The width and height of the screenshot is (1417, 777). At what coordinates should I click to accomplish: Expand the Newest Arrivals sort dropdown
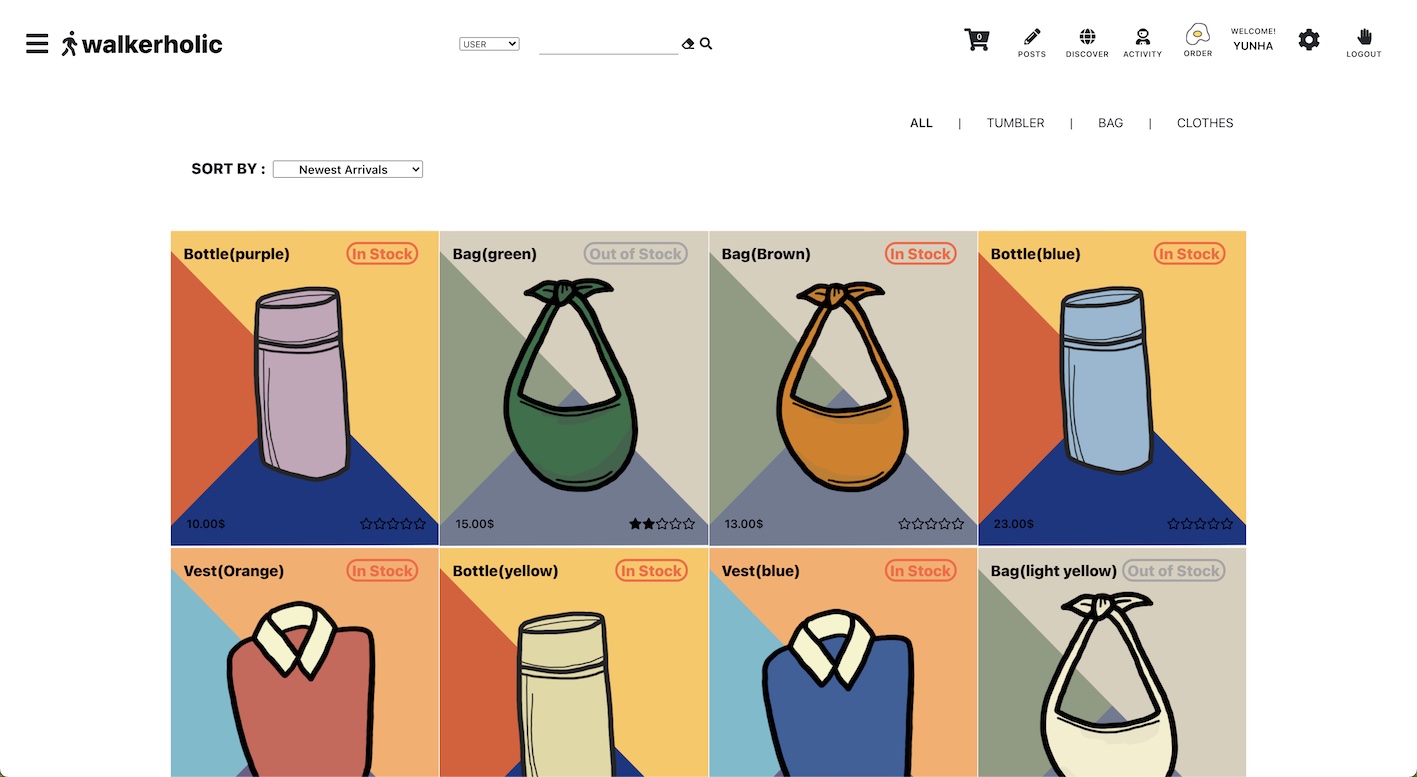348,170
